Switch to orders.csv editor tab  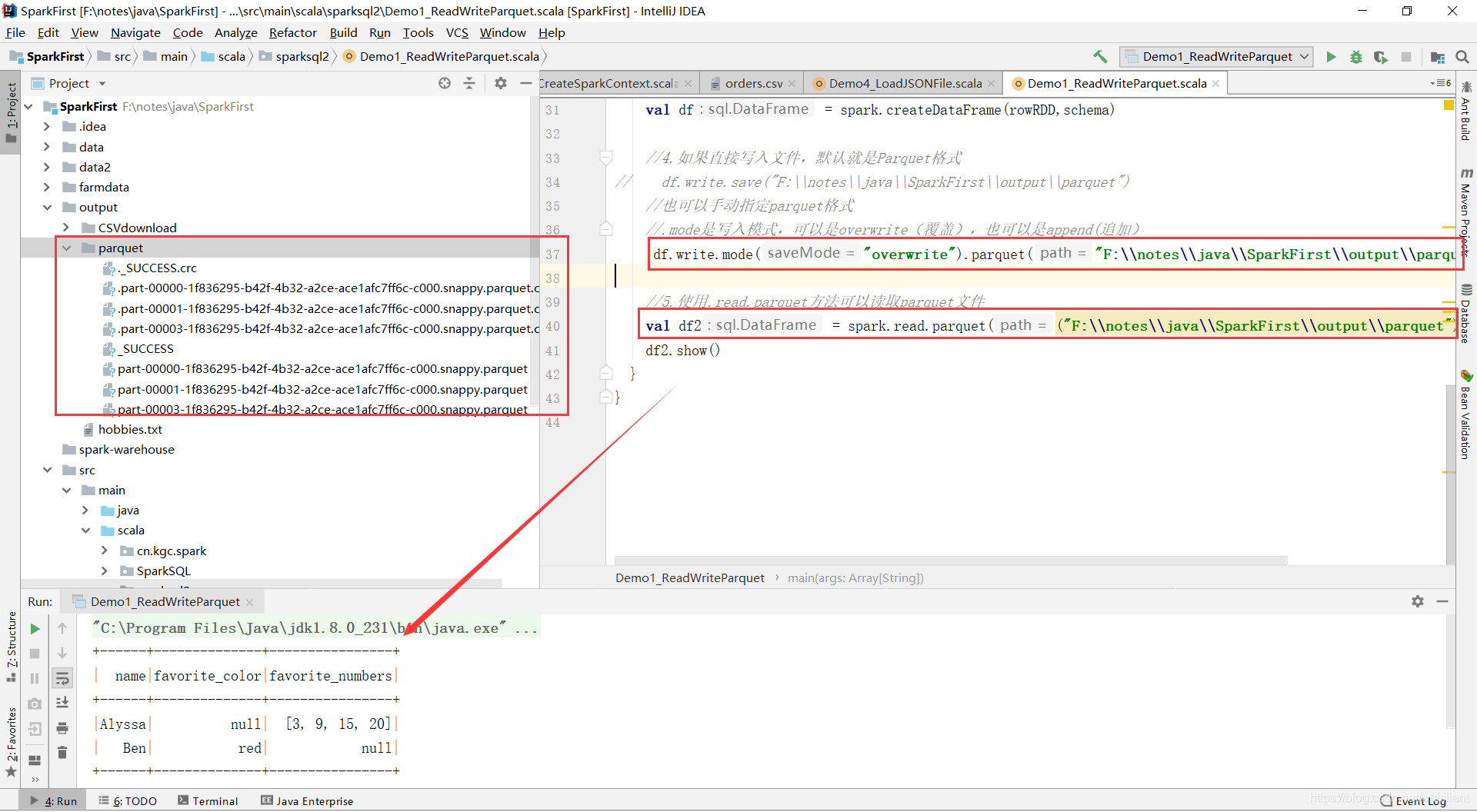point(753,83)
